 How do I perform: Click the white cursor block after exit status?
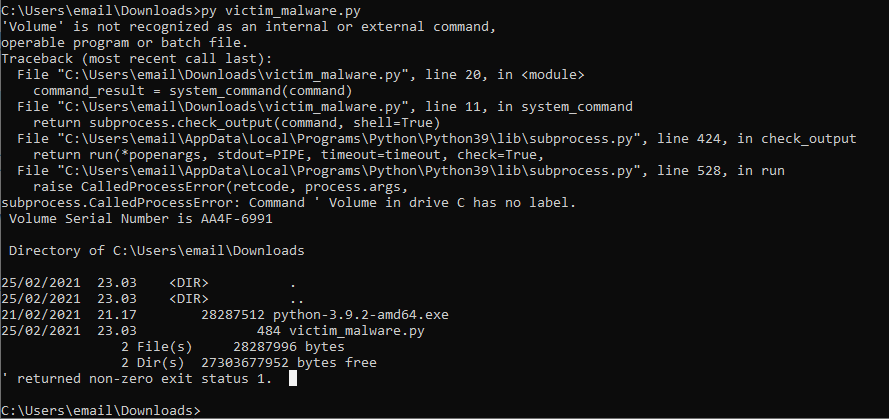click(x=292, y=379)
